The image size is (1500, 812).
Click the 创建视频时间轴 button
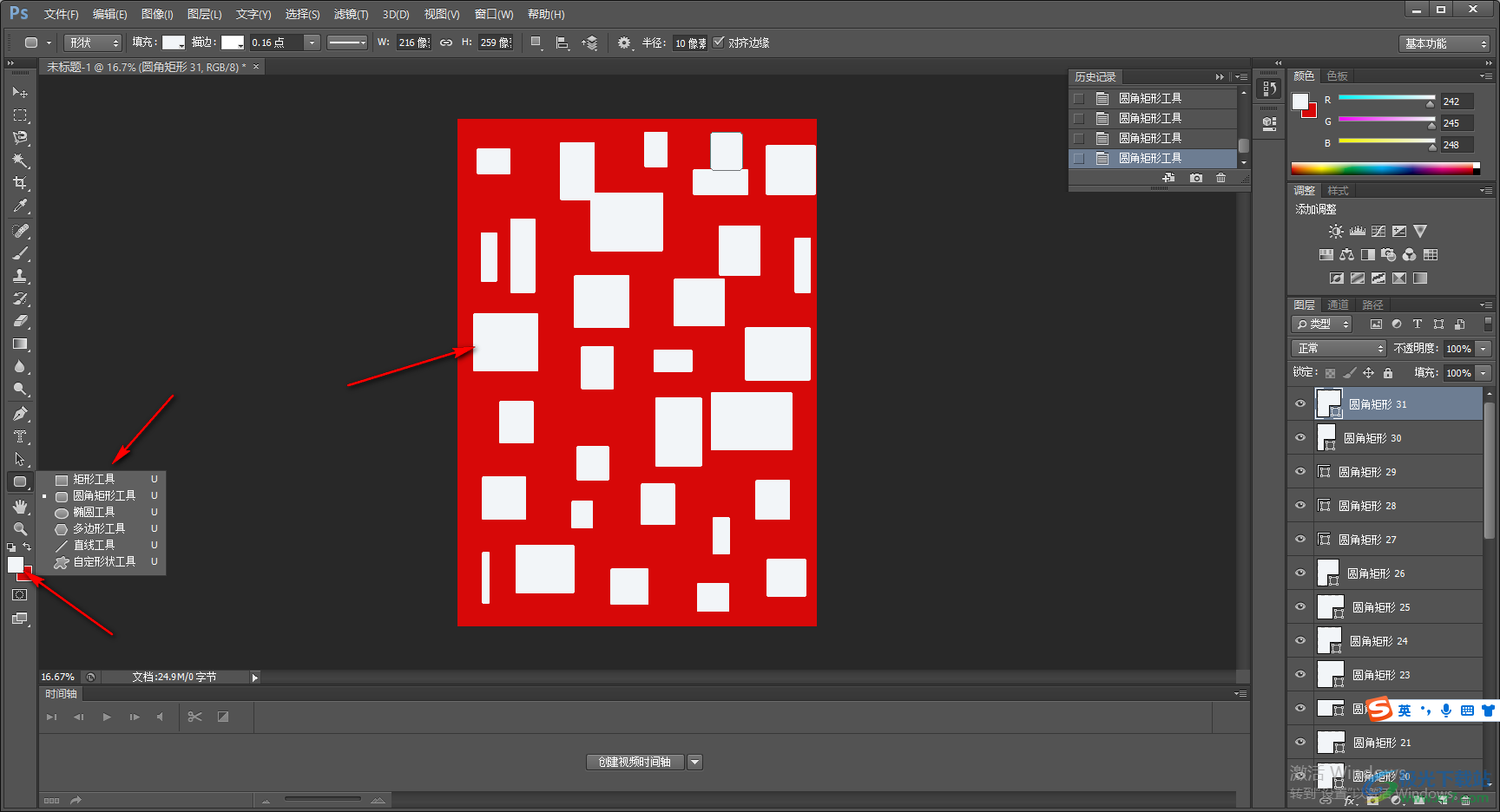point(635,762)
